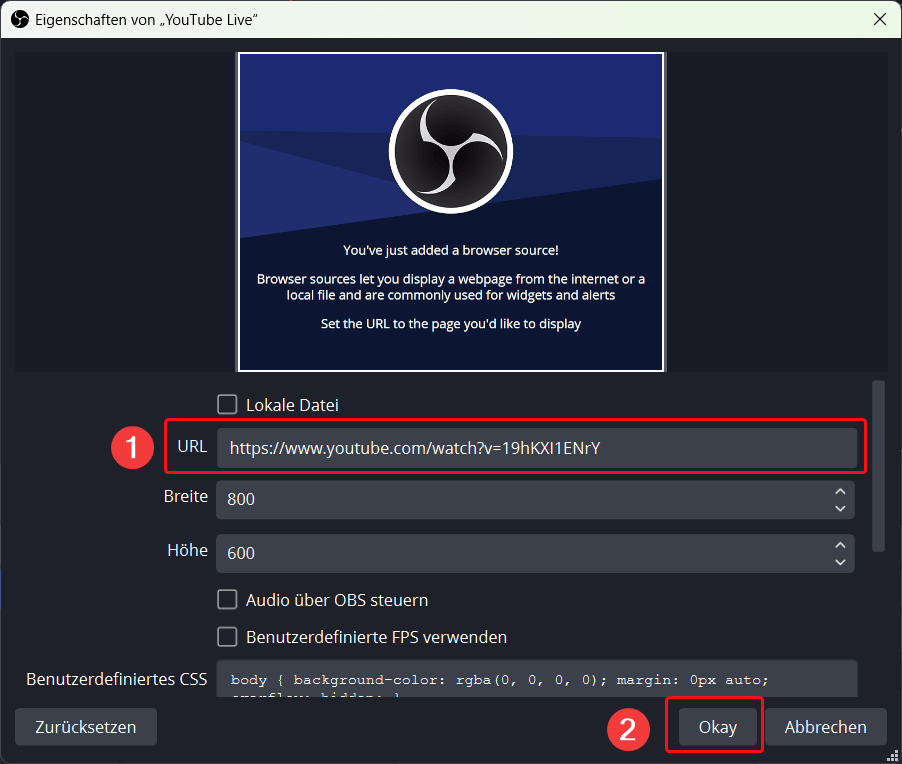Increase Höhe with the up arrow
Image resolution: width=902 pixels, height=764 pixels.
click(840, 545)
